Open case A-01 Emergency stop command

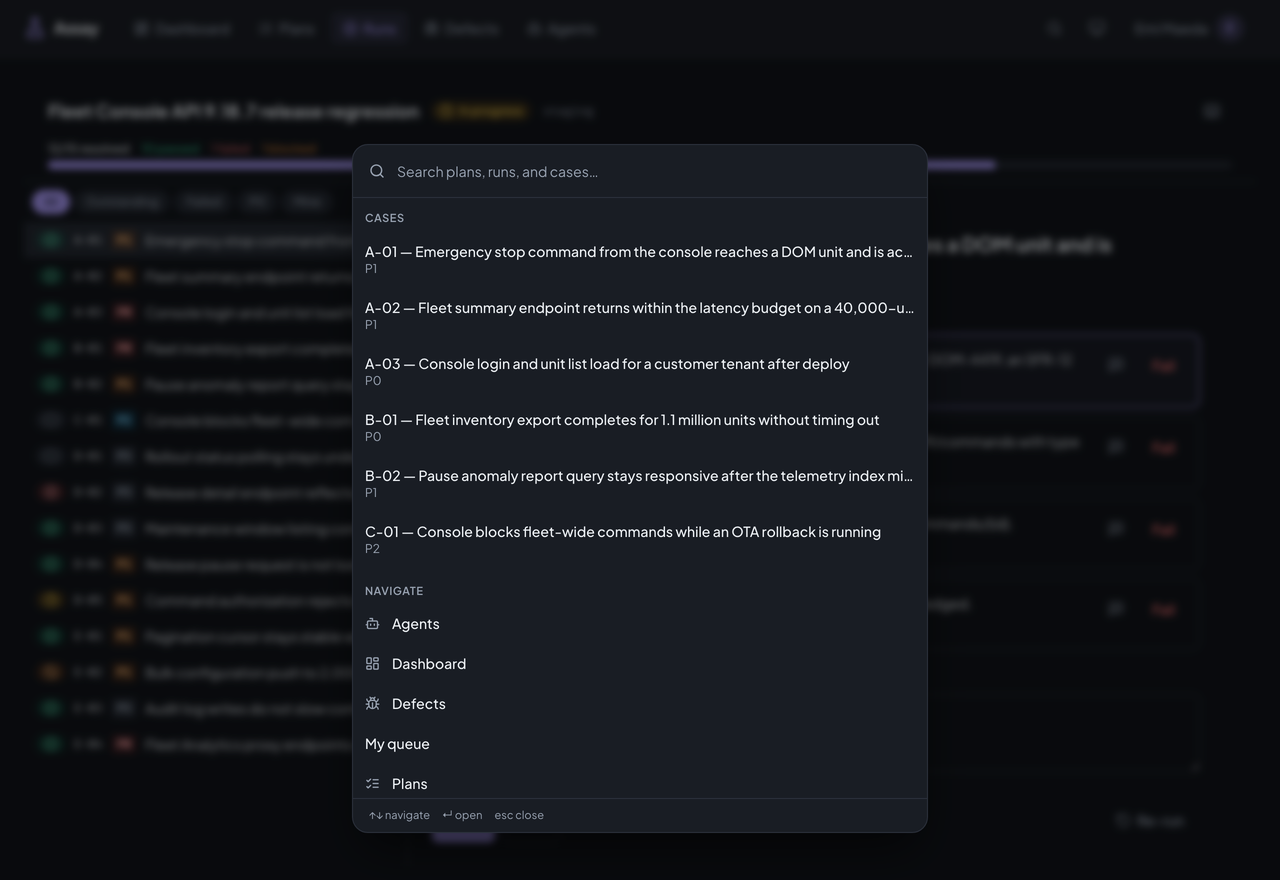click(x=640, y=259)
